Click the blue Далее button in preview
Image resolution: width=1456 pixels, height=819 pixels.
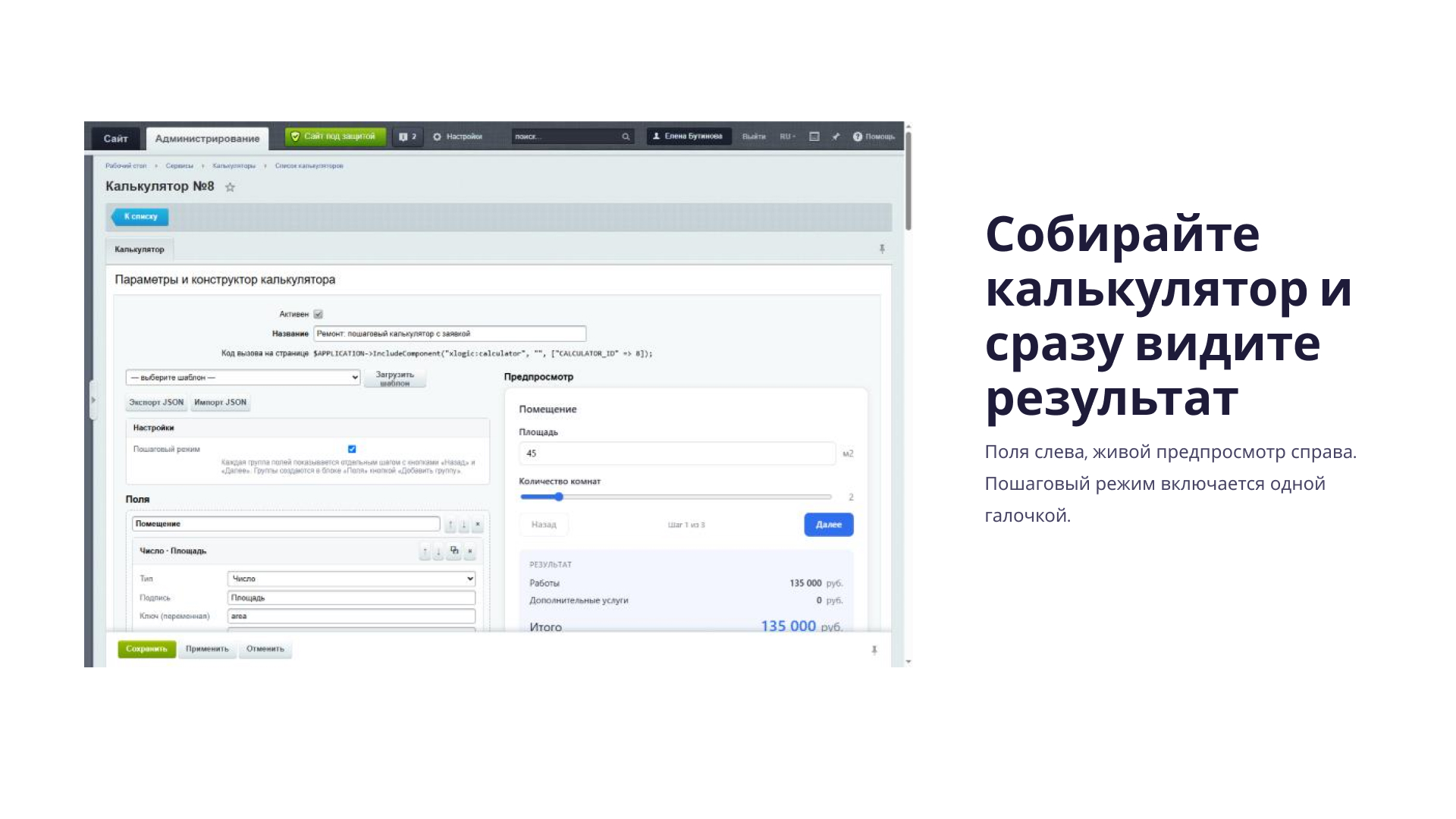click(x=829, y=525)
